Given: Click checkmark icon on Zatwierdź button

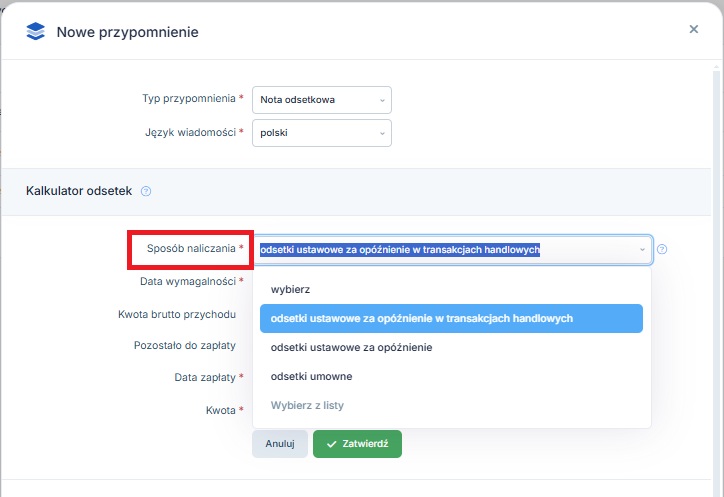Looking at the screenshot, I should (331, 444).
